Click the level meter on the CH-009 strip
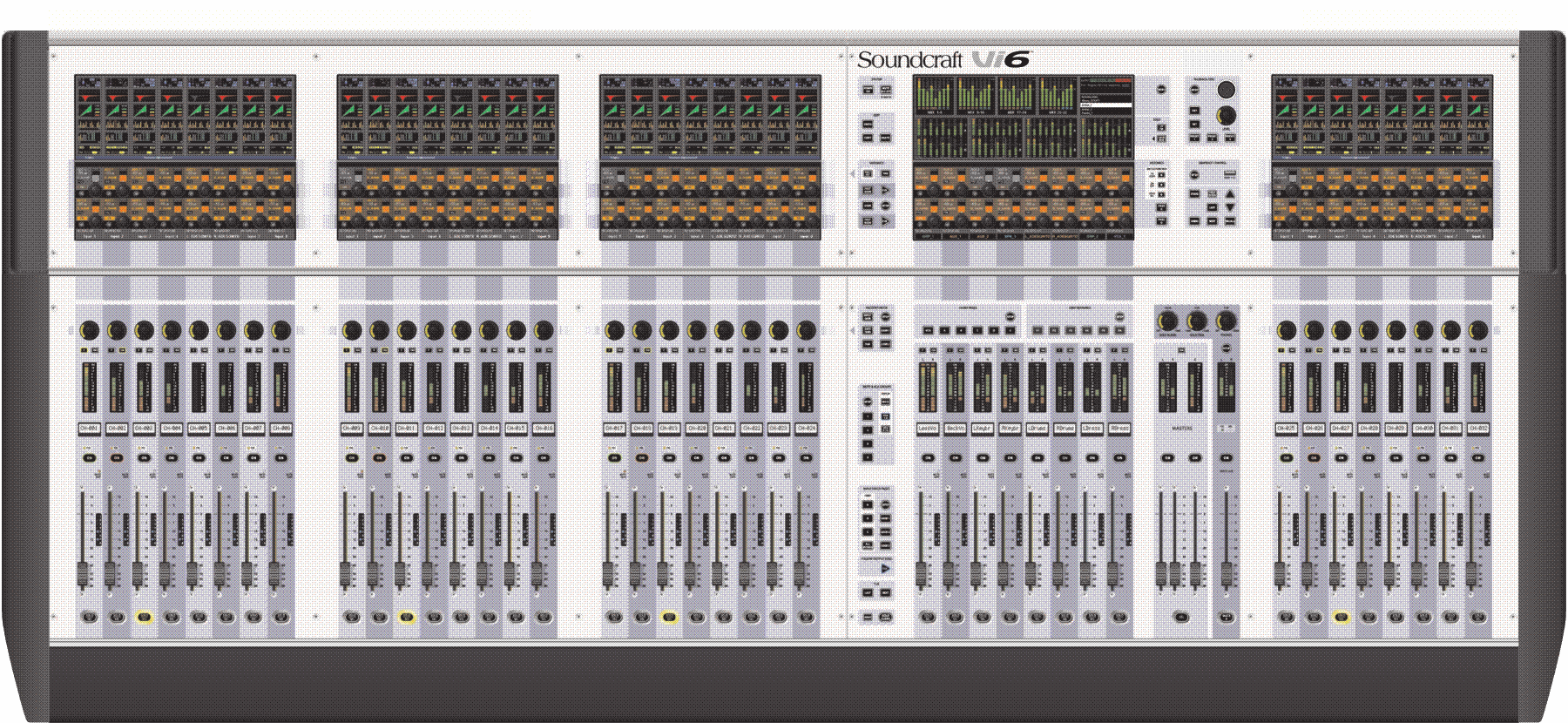 coord(352,388)
